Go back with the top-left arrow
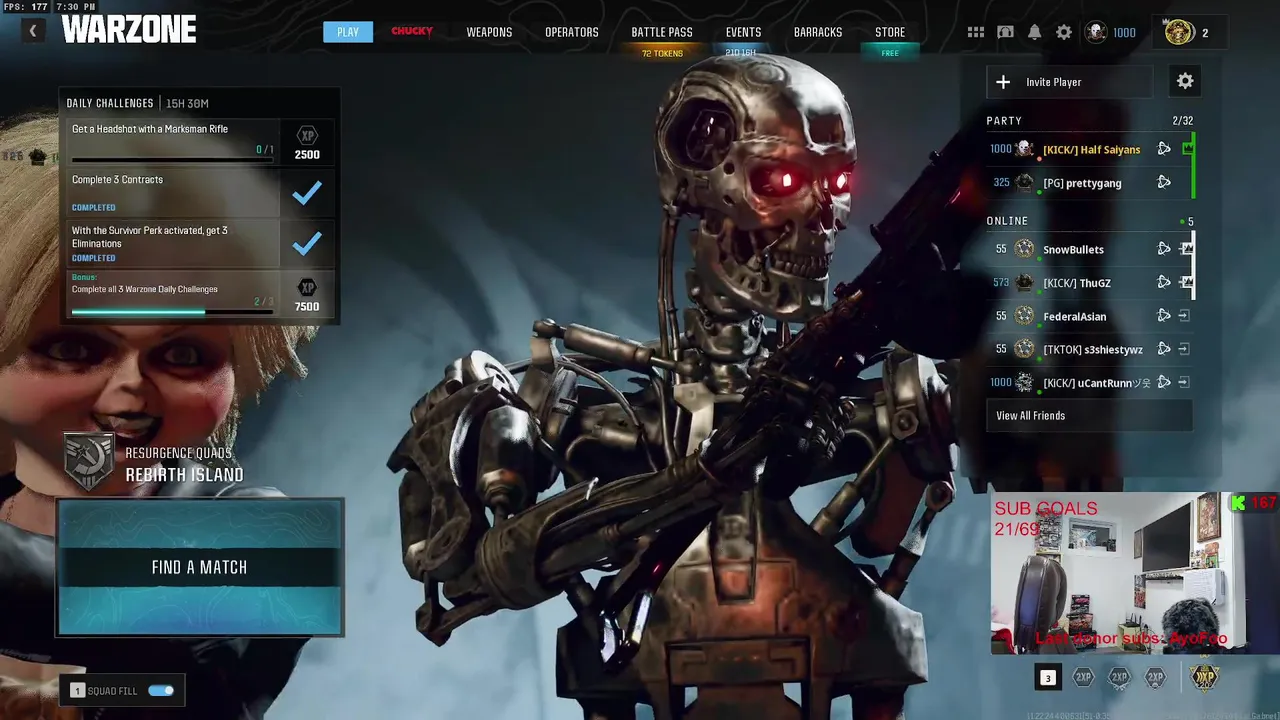 point(32,31)
